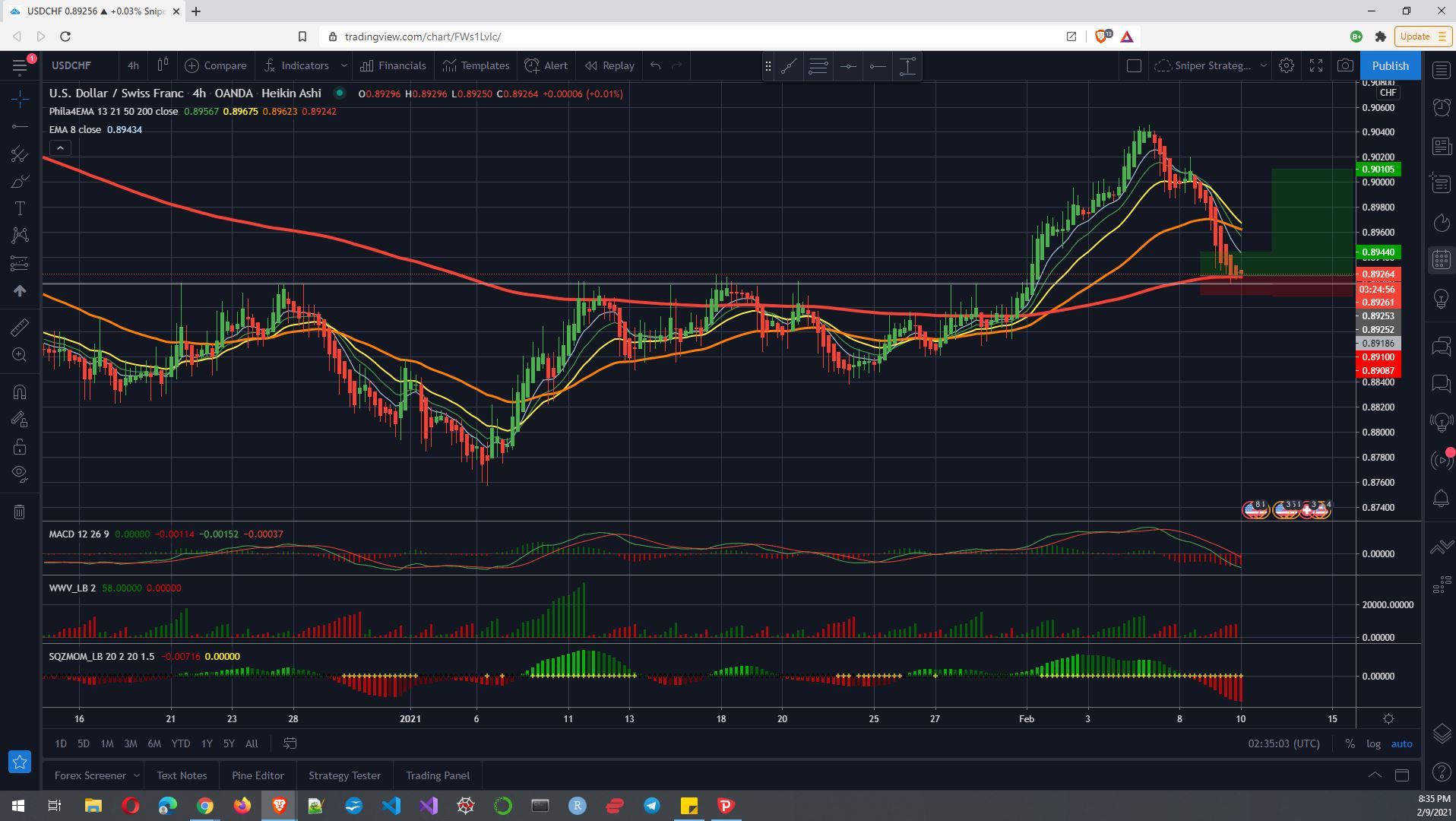Open the Pine Editor tab
This screenshot has height=821, width=1456.
tap(258, 775)
